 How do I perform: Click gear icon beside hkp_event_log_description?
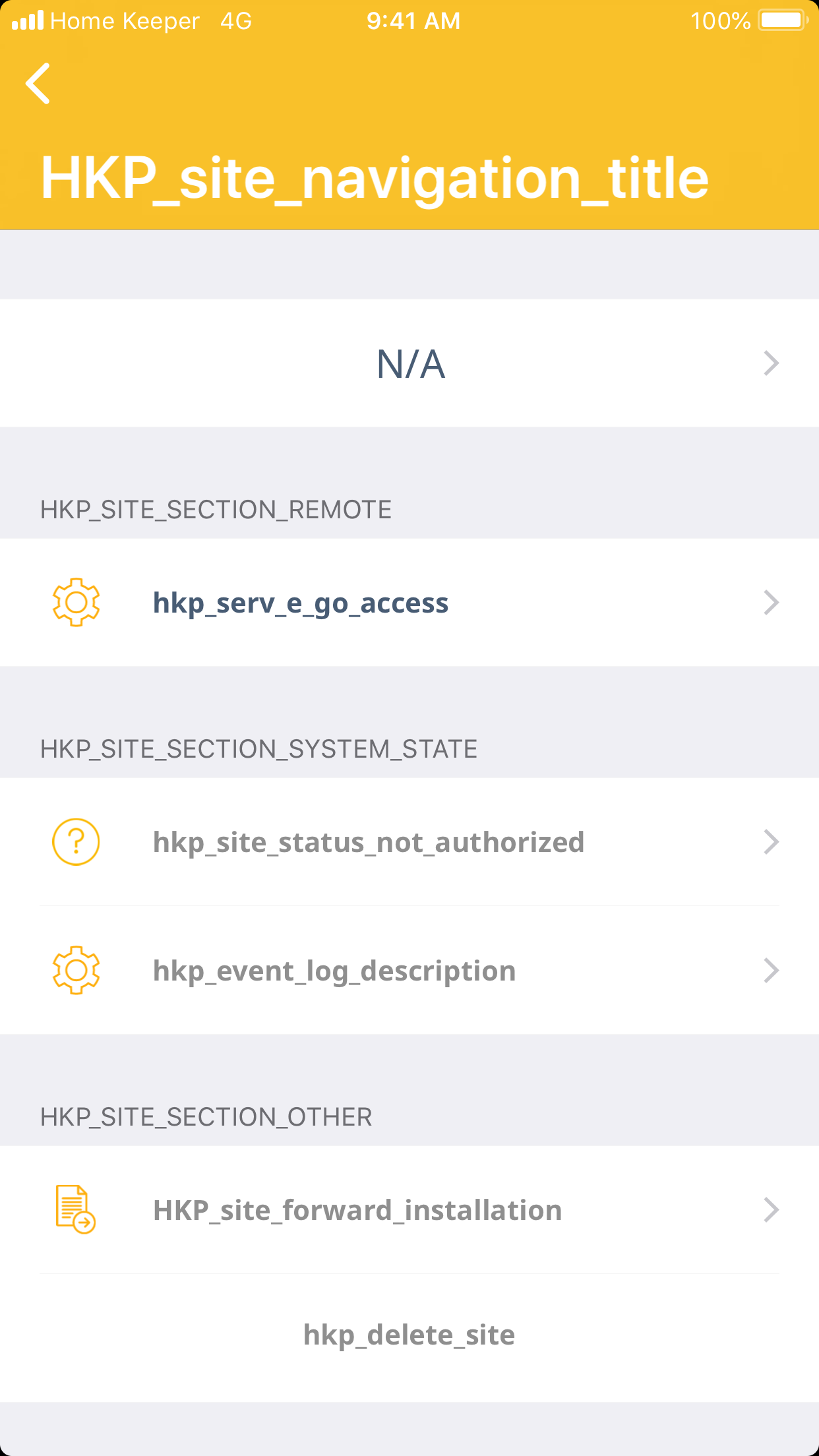coord(76,970)
